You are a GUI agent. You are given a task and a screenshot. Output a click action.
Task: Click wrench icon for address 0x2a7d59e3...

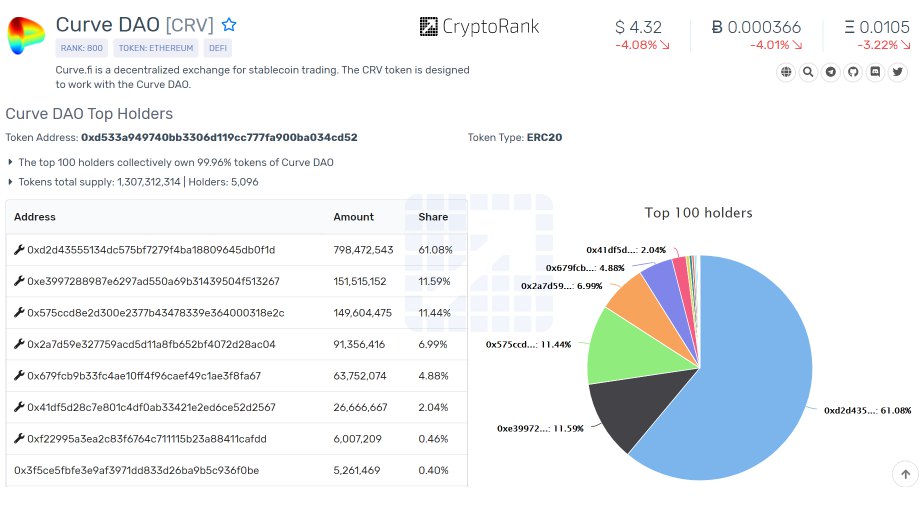click(x=19, y=344)
